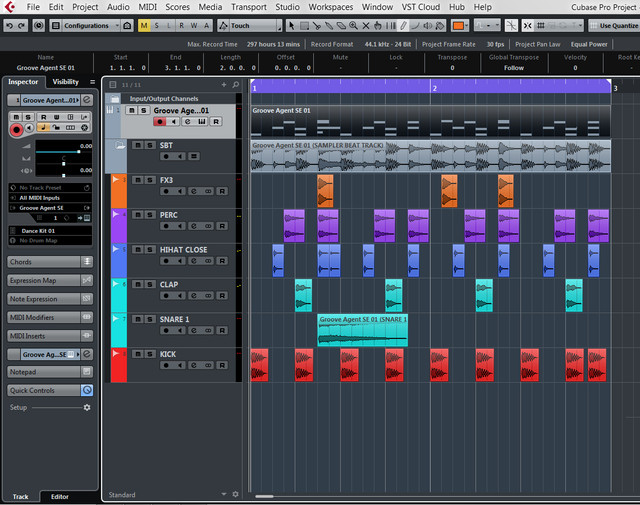Enable monitor on HIHAT CLOSE track
Image resolution: width=640 pixels, height=505 pixels.
coord(179,261)
